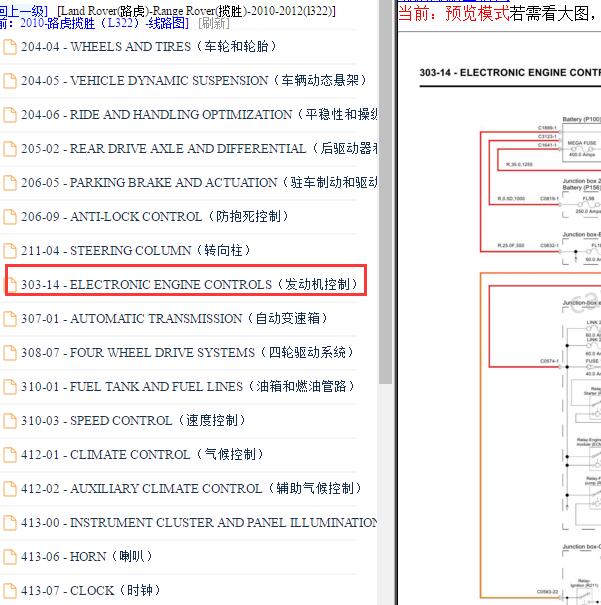Click the 303-14 wiring diagram preview image

click(x=499, y=318)
